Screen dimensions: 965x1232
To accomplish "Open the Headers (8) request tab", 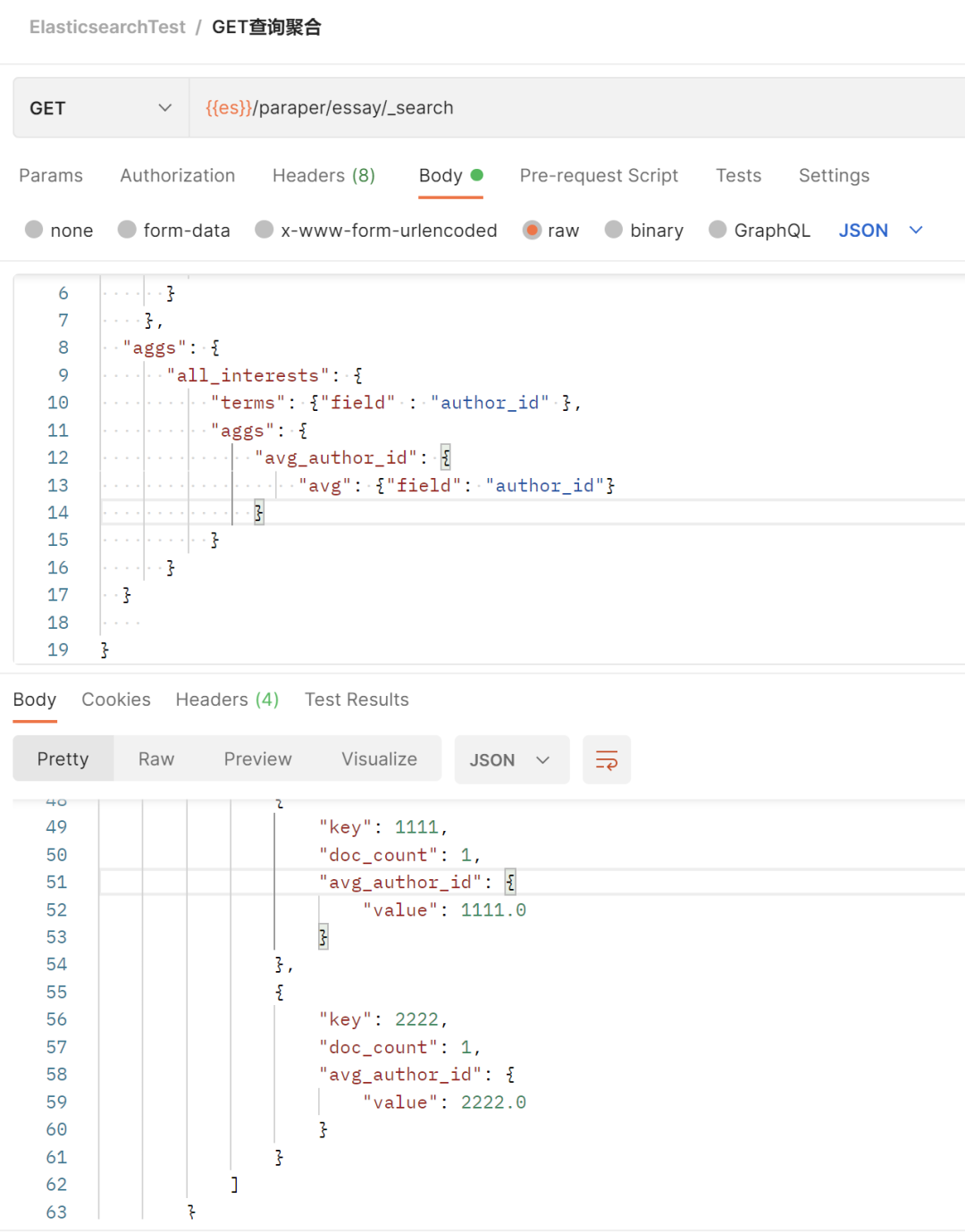I will [x=323, y=176].
